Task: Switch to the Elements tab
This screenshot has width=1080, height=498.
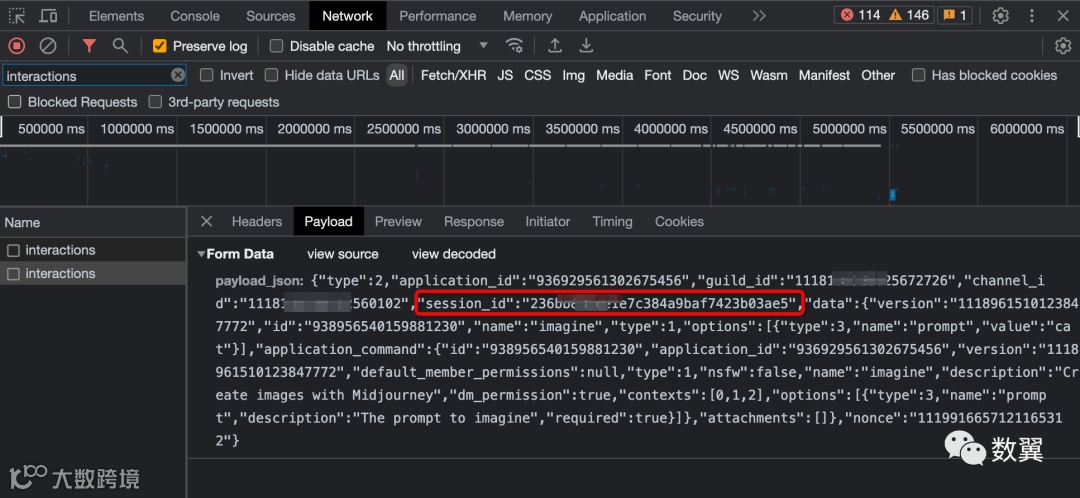Action: click(x=116, y=15)
